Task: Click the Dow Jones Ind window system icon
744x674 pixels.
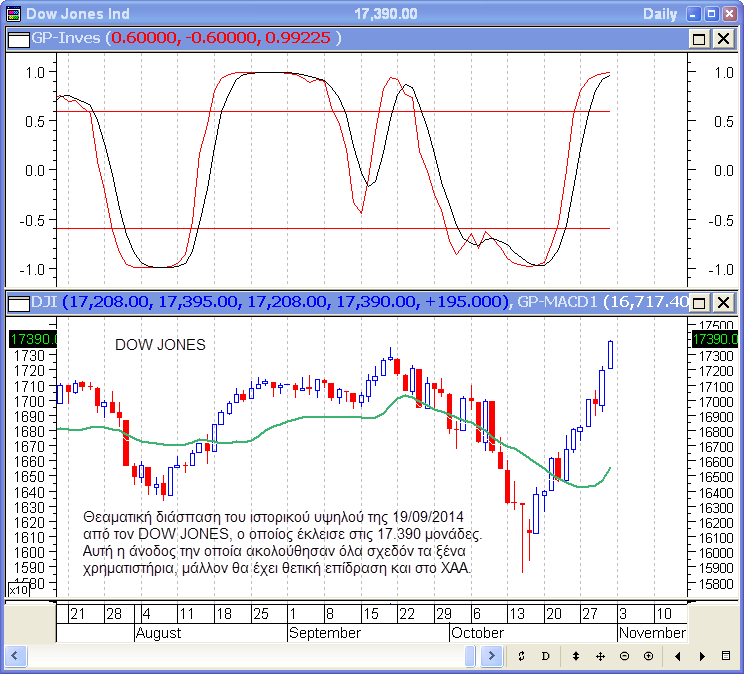Action: [x=12, y=13]
